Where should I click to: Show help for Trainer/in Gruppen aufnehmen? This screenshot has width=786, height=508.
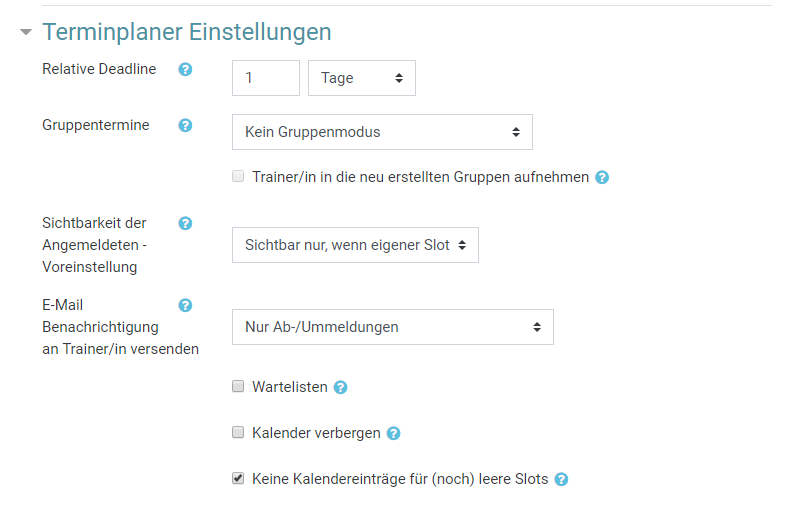tap(602, 178)
